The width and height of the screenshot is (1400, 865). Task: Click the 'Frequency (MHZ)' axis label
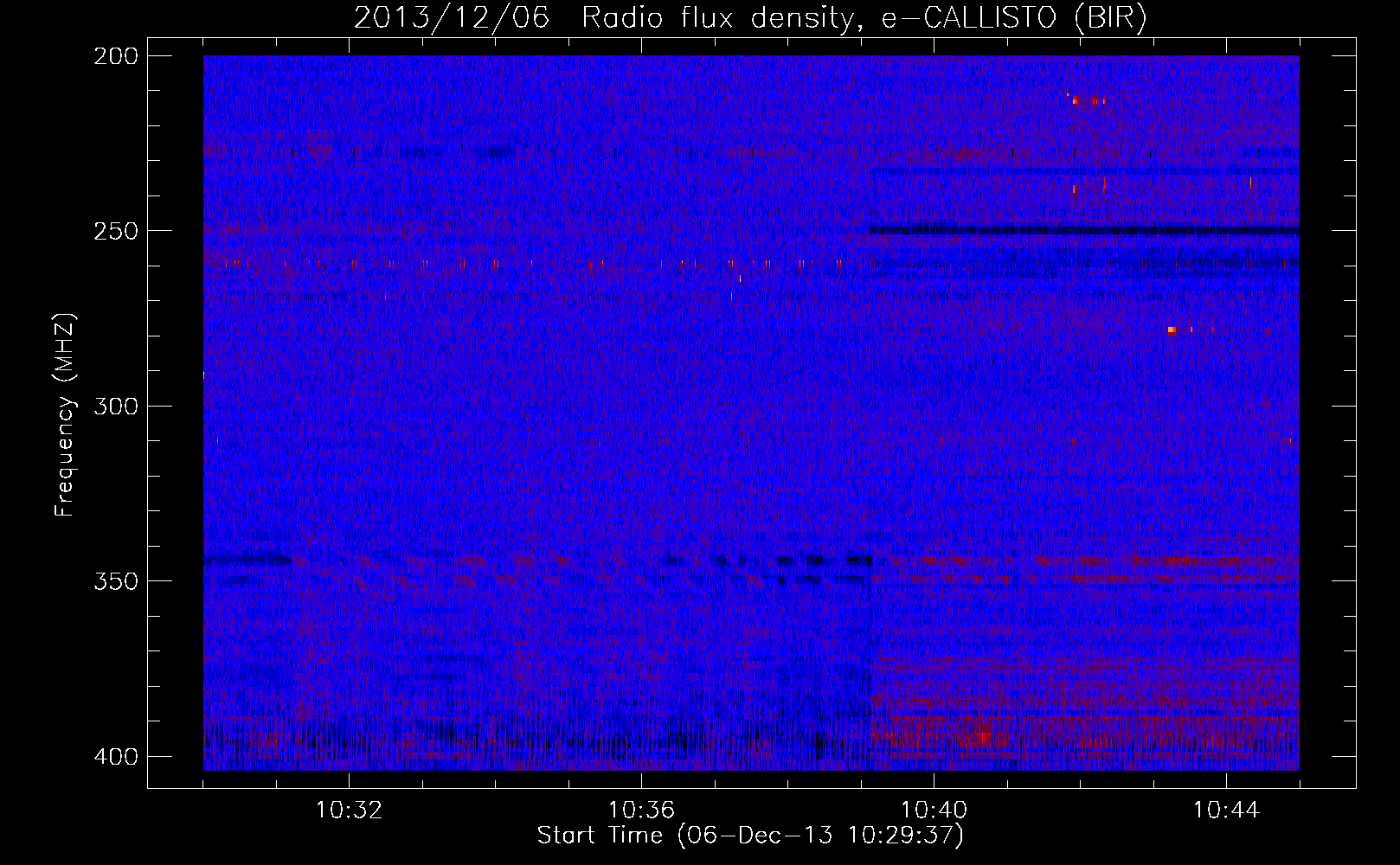[x=65, y=415]
